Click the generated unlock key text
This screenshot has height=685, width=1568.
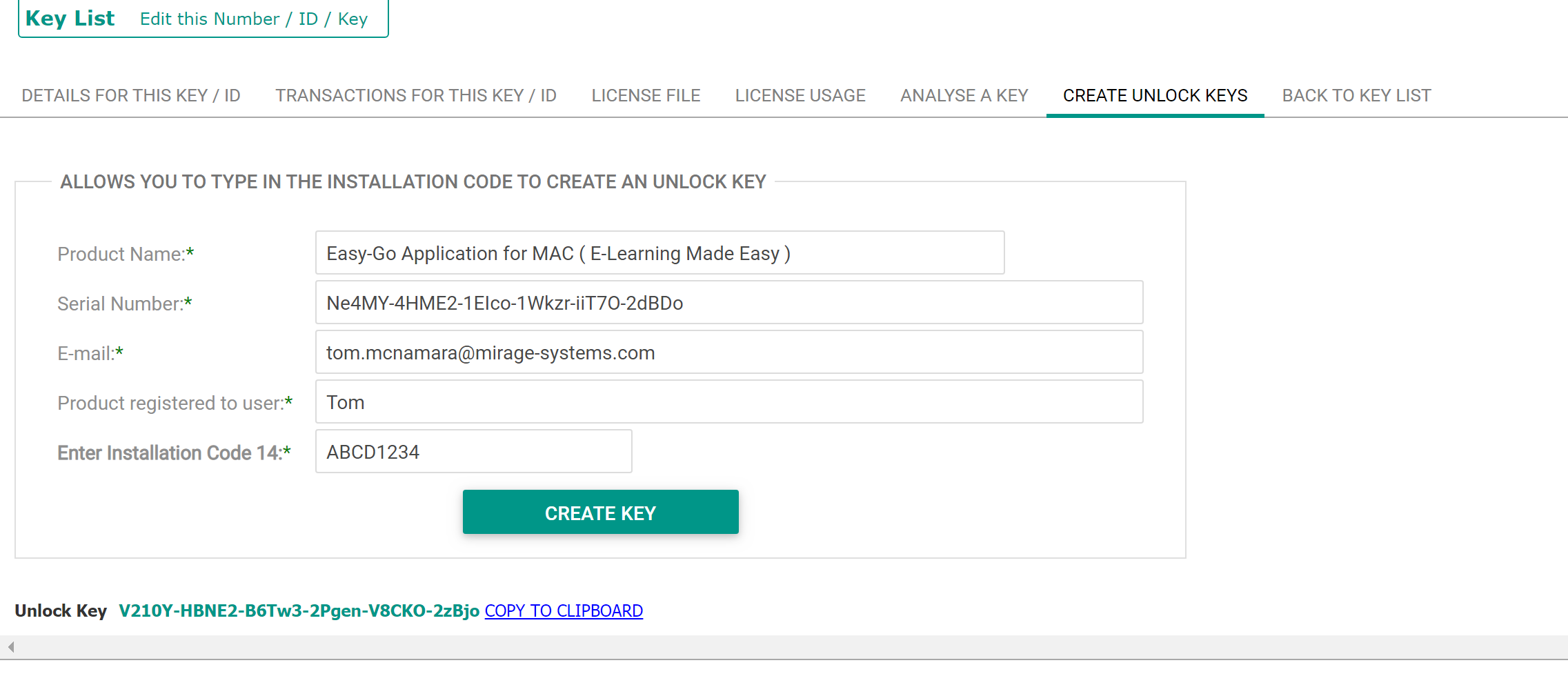(299, 611)
